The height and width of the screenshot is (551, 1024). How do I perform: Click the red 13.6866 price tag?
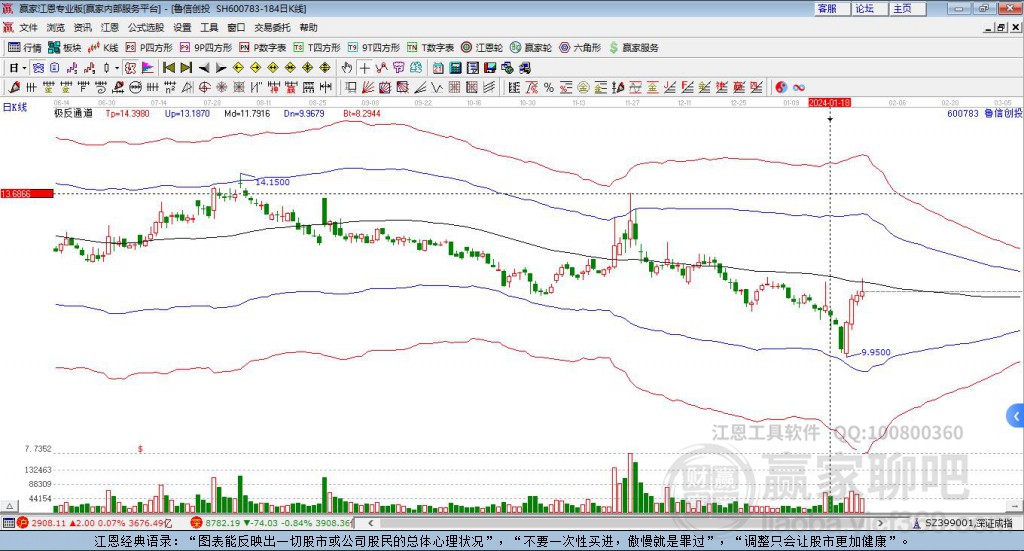pos(27,194)
